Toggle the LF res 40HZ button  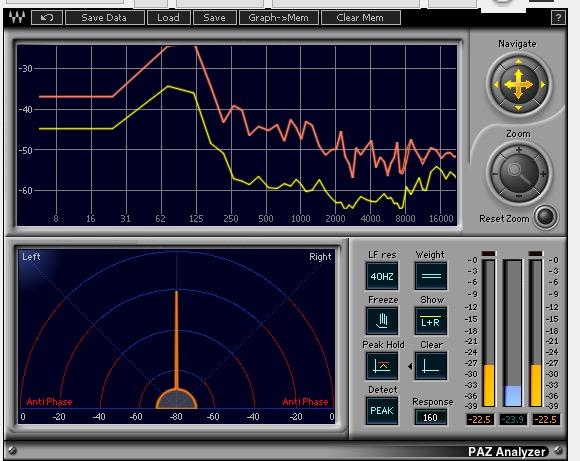click(x=382, y=276)
